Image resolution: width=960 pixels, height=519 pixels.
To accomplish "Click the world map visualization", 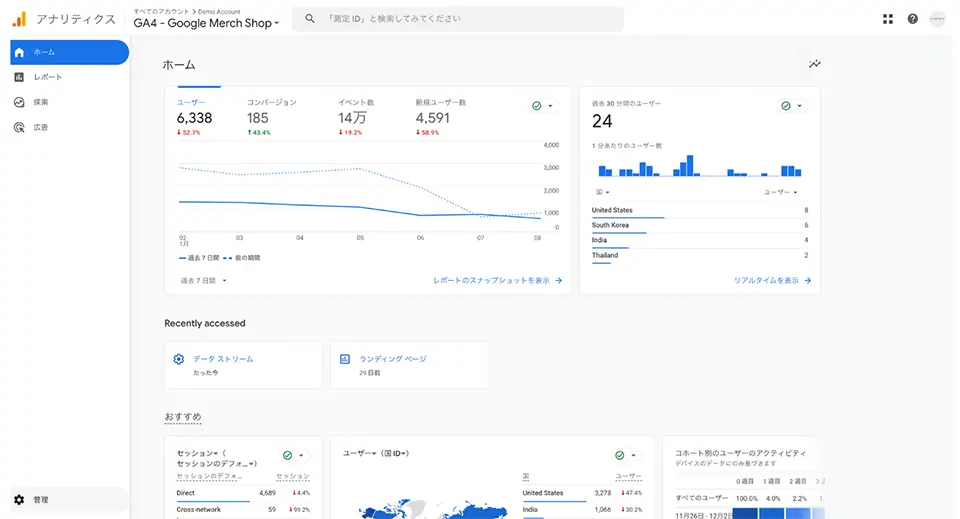I will (x=432, y=509).
